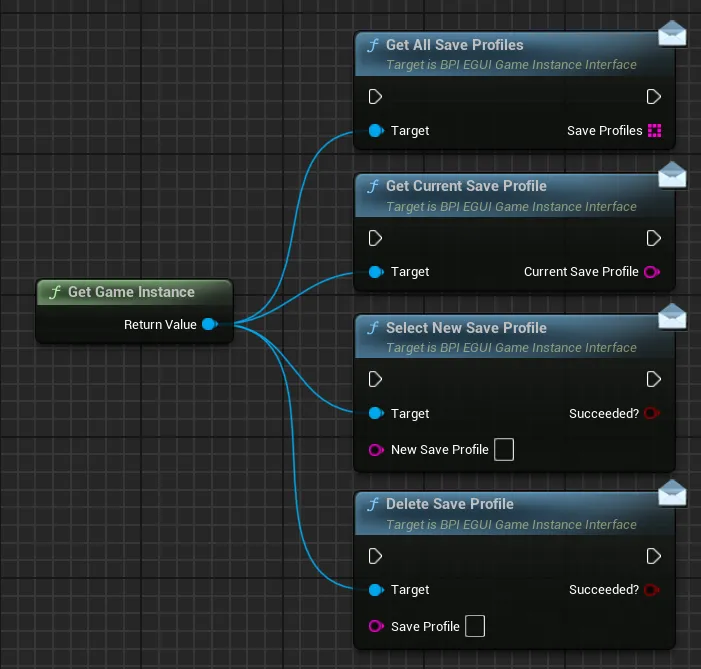Click the Current Save Profile label text

(x=581, y=272)
